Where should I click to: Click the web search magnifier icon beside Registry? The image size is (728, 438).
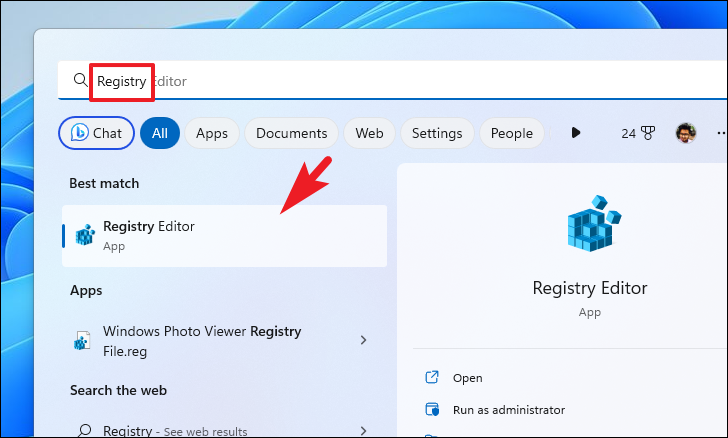click(x=84, y=431)
